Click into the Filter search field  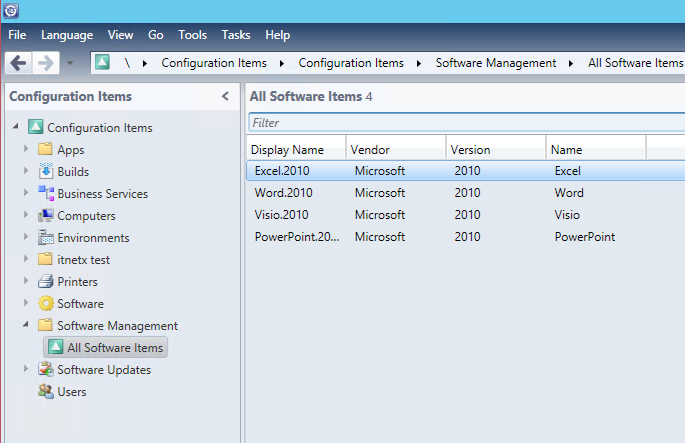(x=460, y=123)
